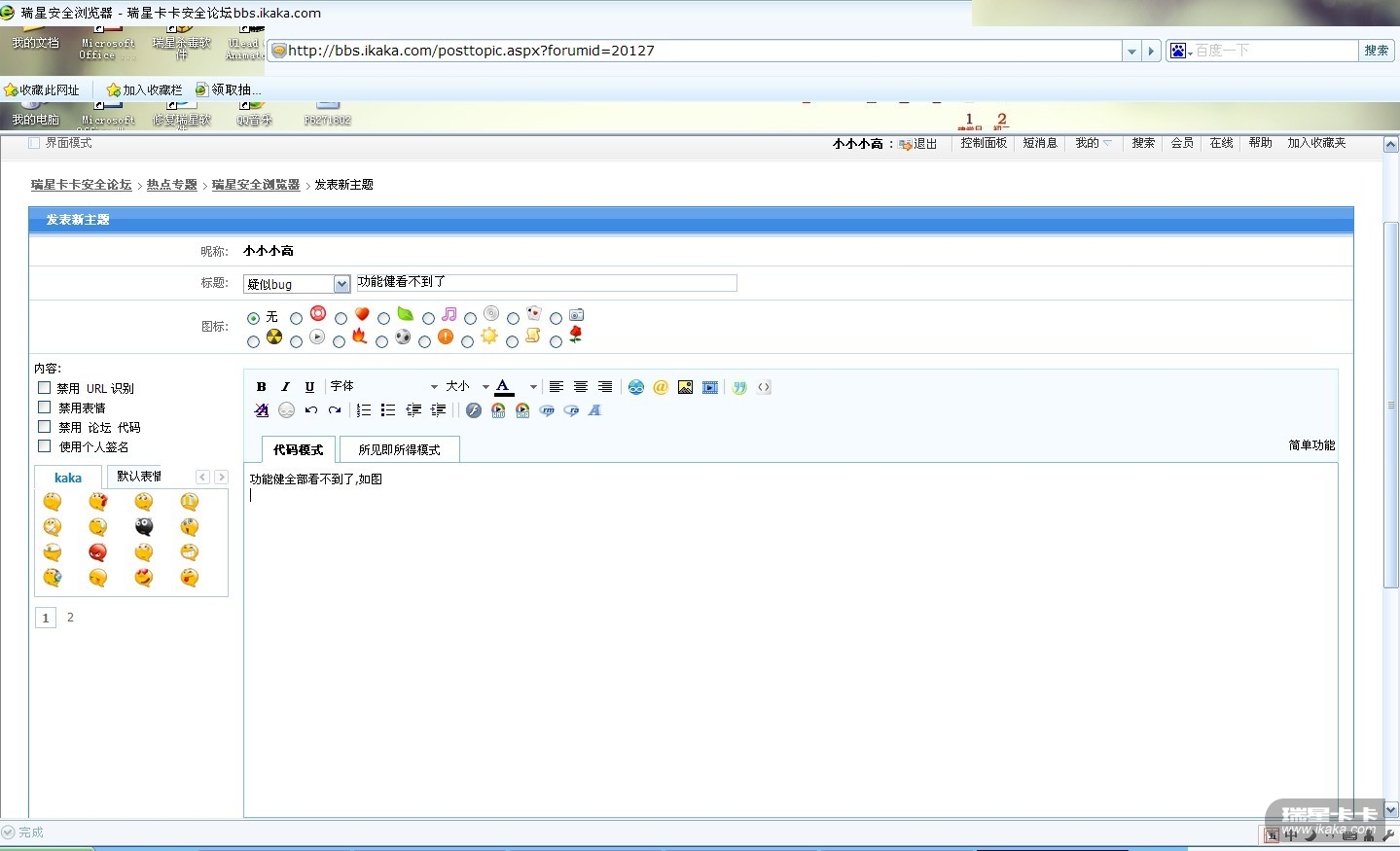Expand the font color picker arrow

pos(532,387)
